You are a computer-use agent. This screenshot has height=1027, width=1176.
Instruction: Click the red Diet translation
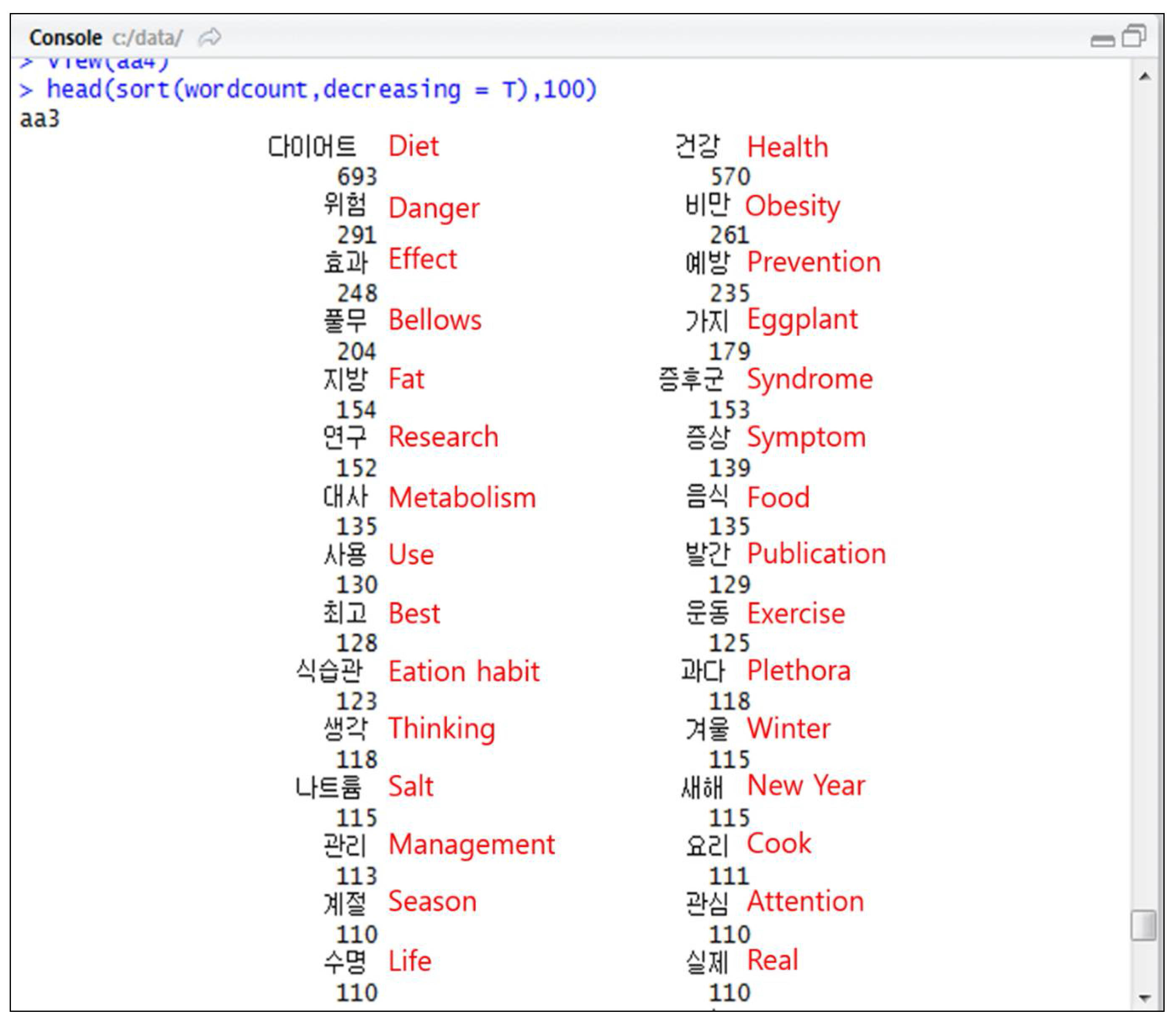[x=413, y=146]
